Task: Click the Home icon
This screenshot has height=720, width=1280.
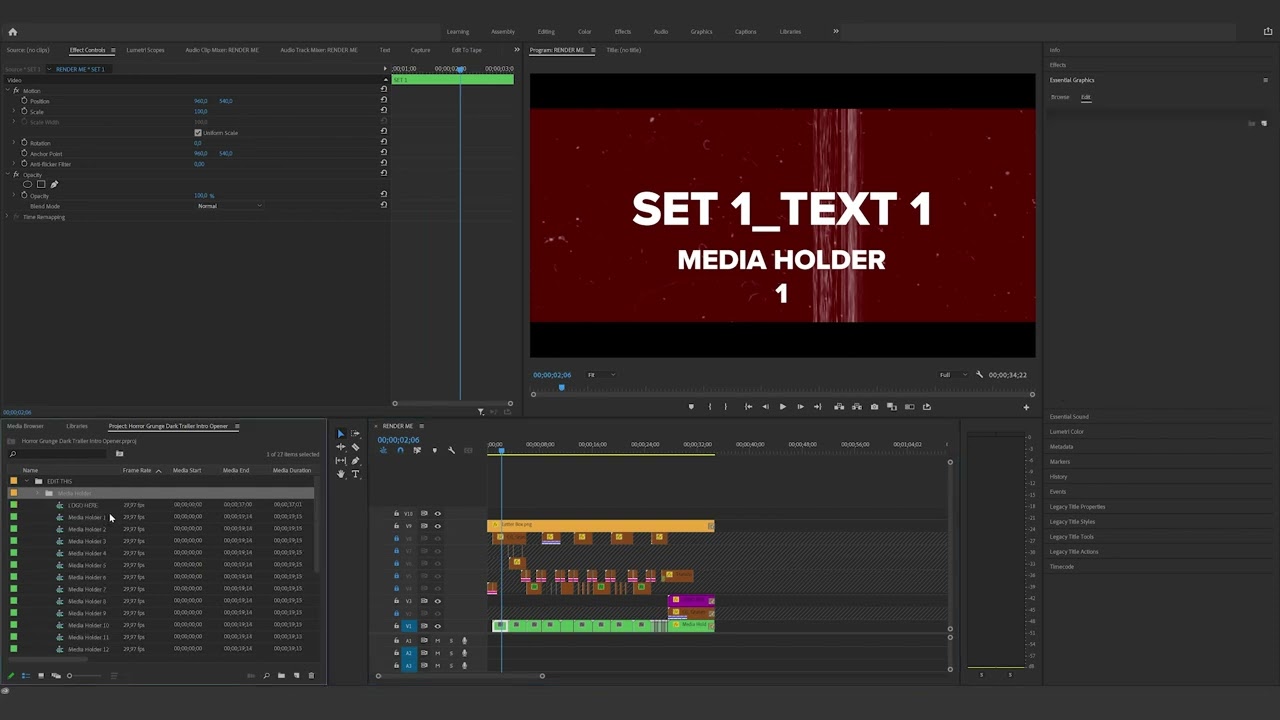Action: coord(12,32)
